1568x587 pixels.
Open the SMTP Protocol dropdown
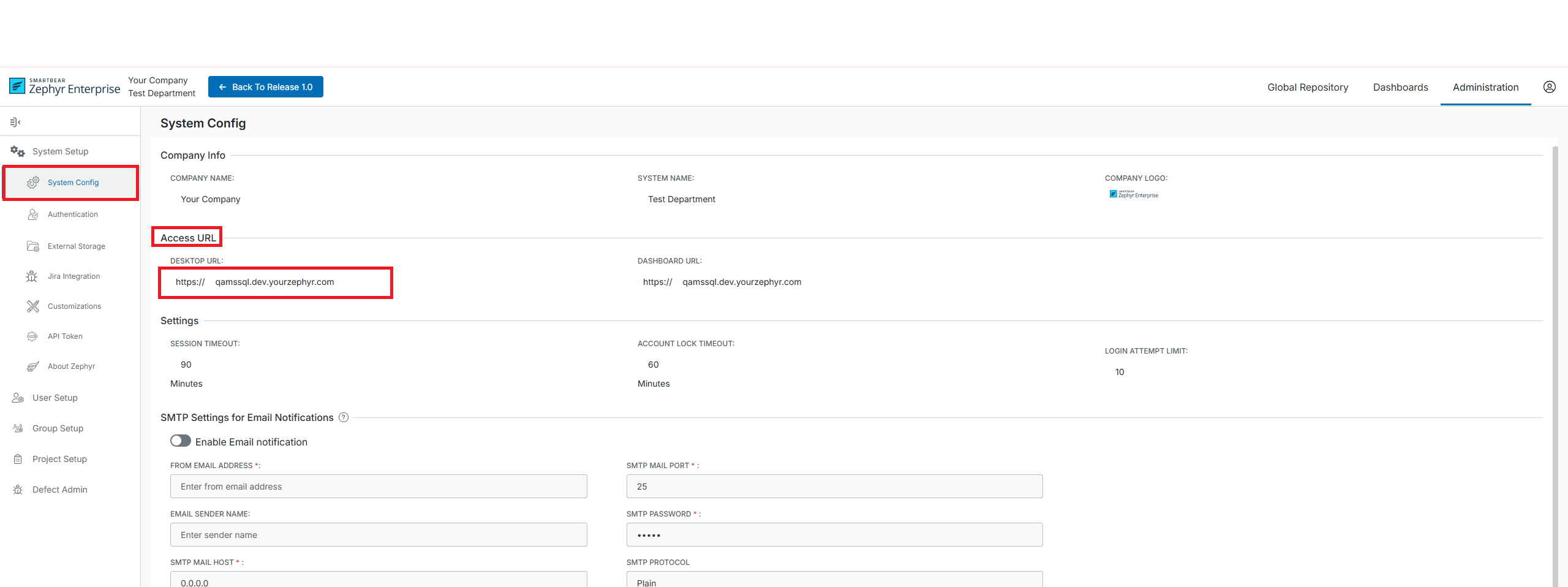[834, 581]
